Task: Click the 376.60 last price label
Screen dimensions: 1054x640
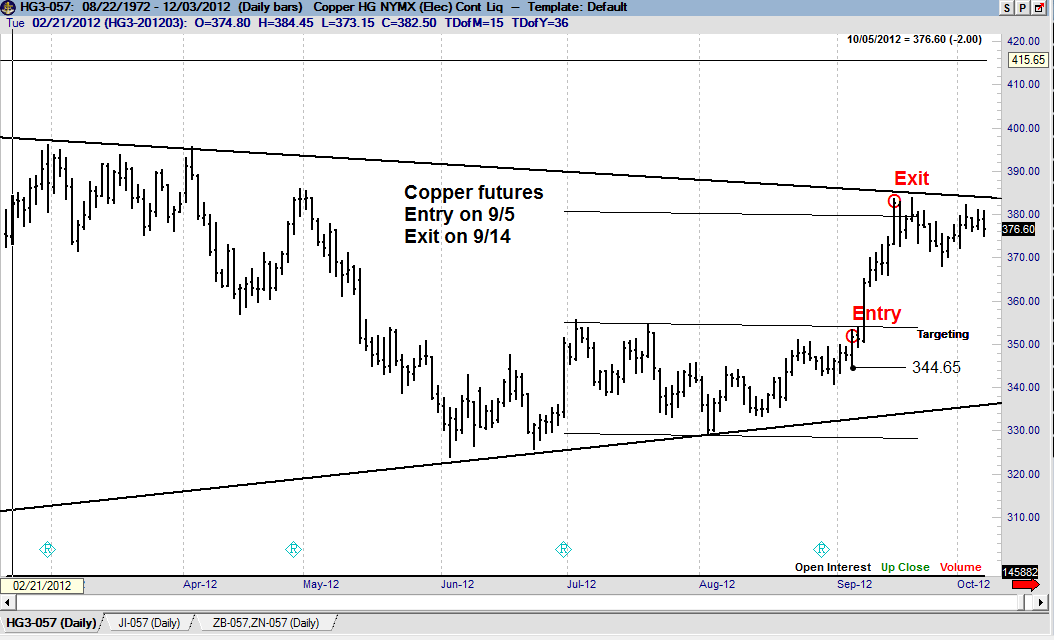Action: coord(1018,229)
